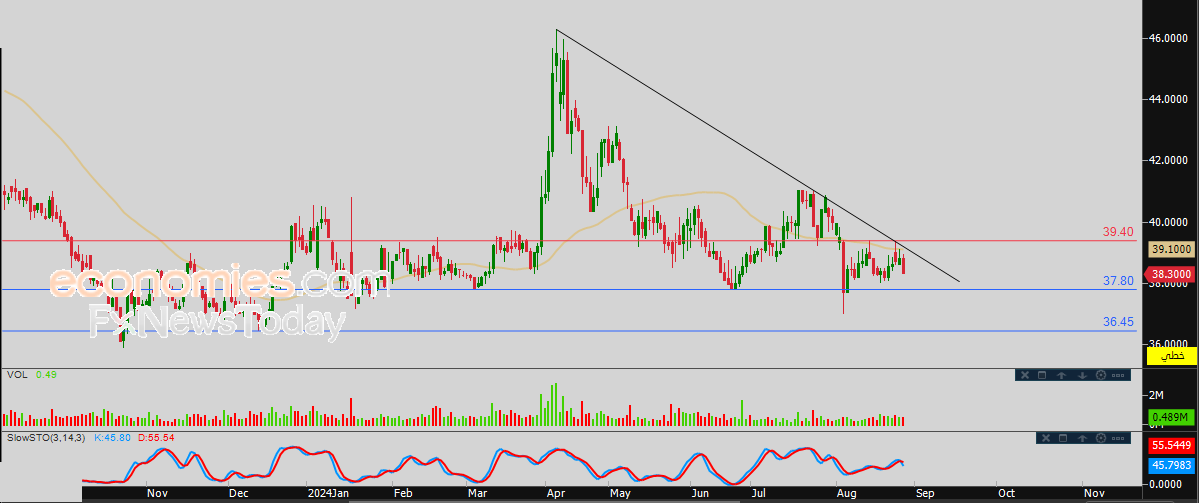This screenshot has width=1199, height=503.
Task: Open SlowSTO panel more options dots
Action: click(x=1118, y=438)
